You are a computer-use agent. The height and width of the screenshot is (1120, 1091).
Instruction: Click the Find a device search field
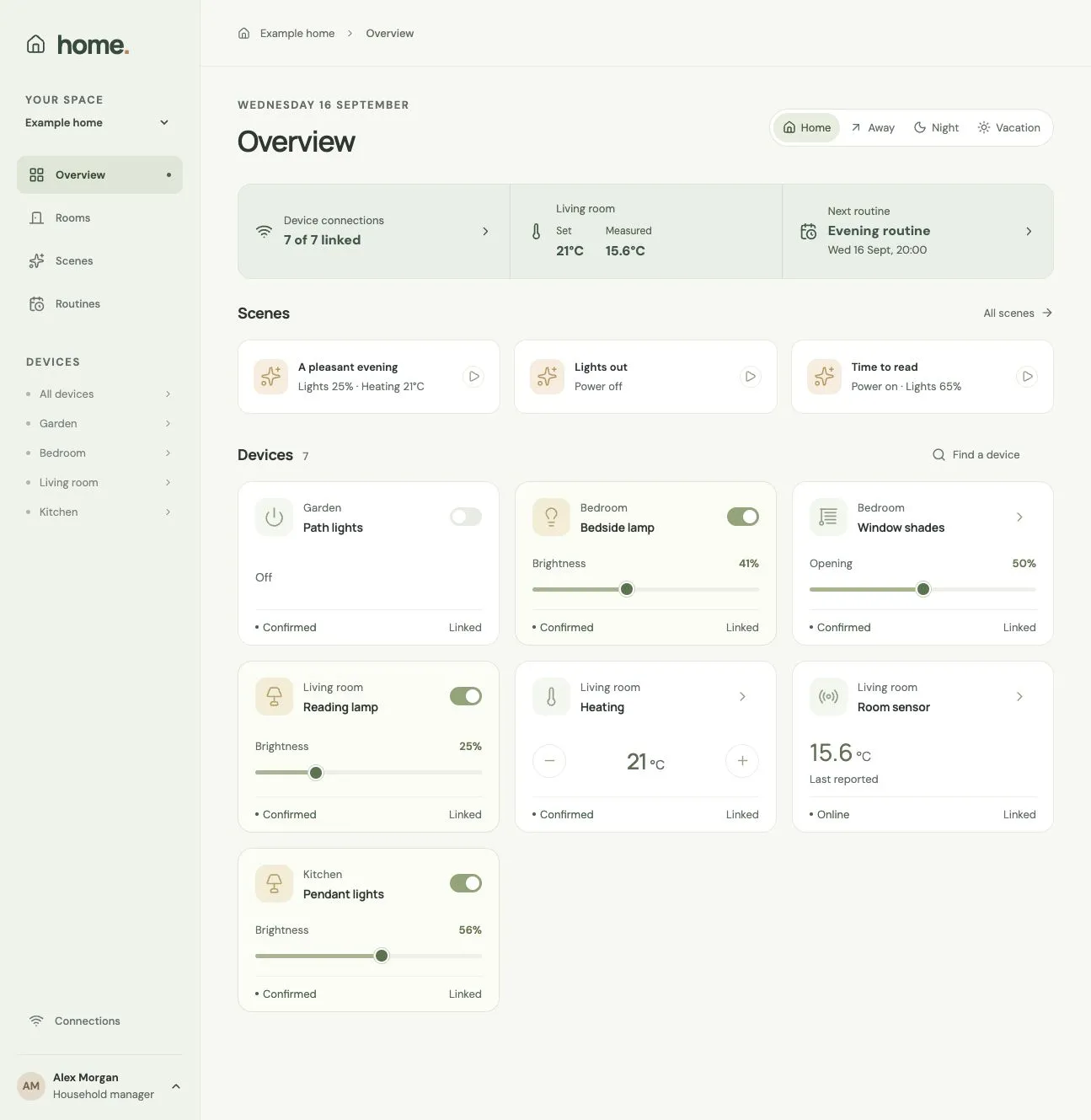pos(985,455)
